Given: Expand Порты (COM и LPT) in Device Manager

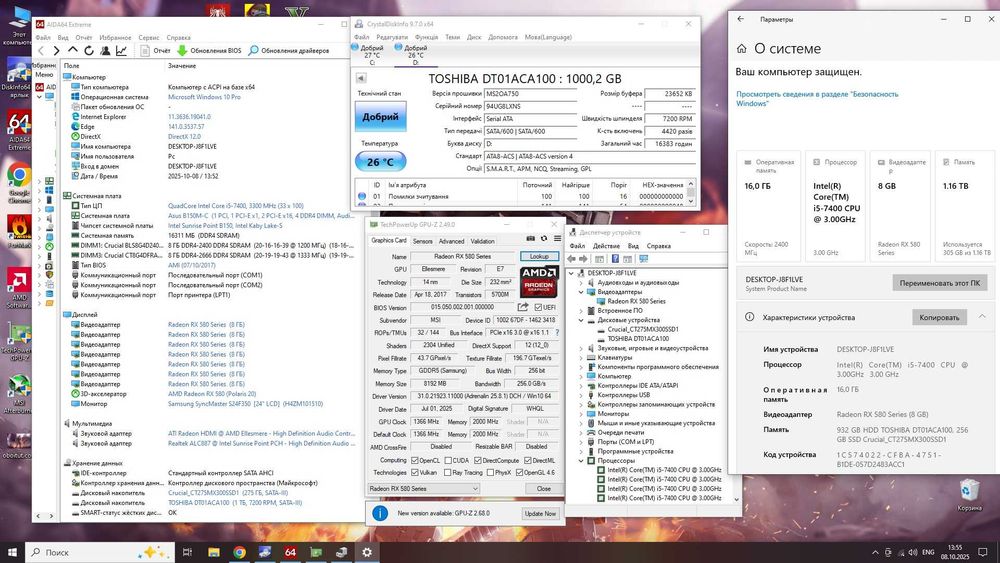Looking at the screenshot, I should coord(581,442).
